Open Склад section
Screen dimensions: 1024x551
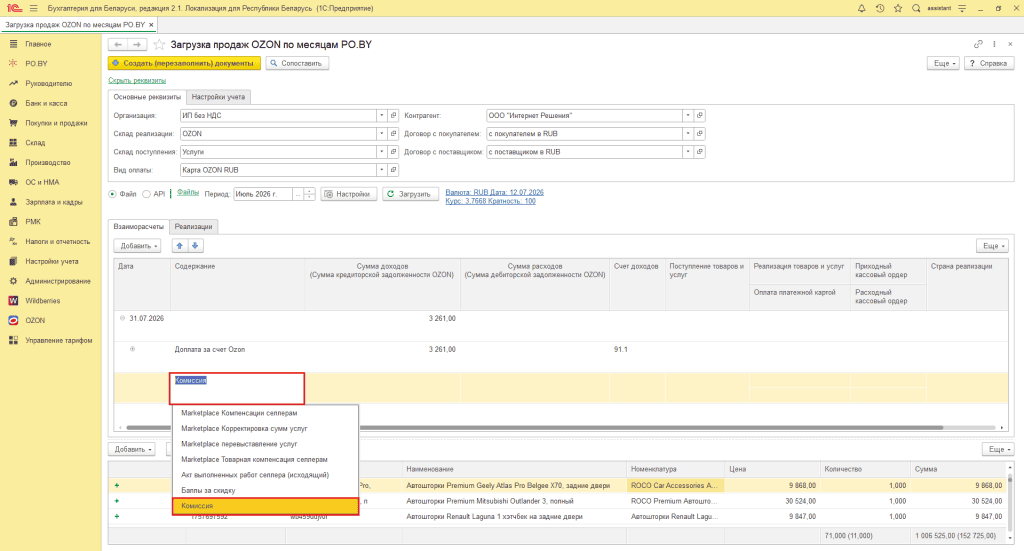coord(35,142)
